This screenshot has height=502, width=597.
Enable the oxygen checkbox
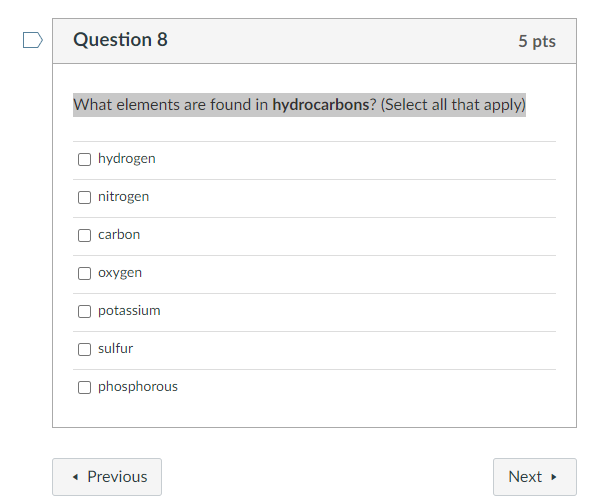pos(85,273)
